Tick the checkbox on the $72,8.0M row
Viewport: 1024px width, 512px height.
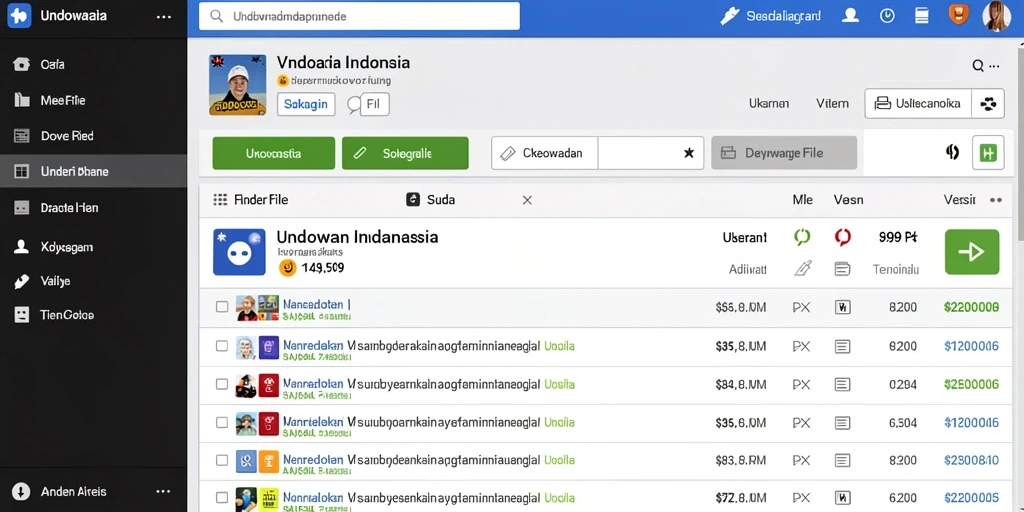coord(222,498)
